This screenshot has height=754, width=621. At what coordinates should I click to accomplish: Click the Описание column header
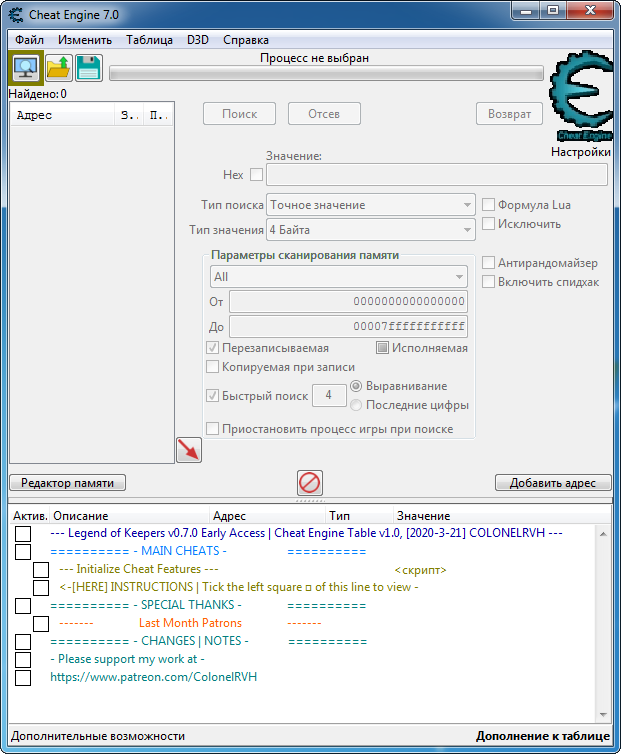[x=130, y=516]
